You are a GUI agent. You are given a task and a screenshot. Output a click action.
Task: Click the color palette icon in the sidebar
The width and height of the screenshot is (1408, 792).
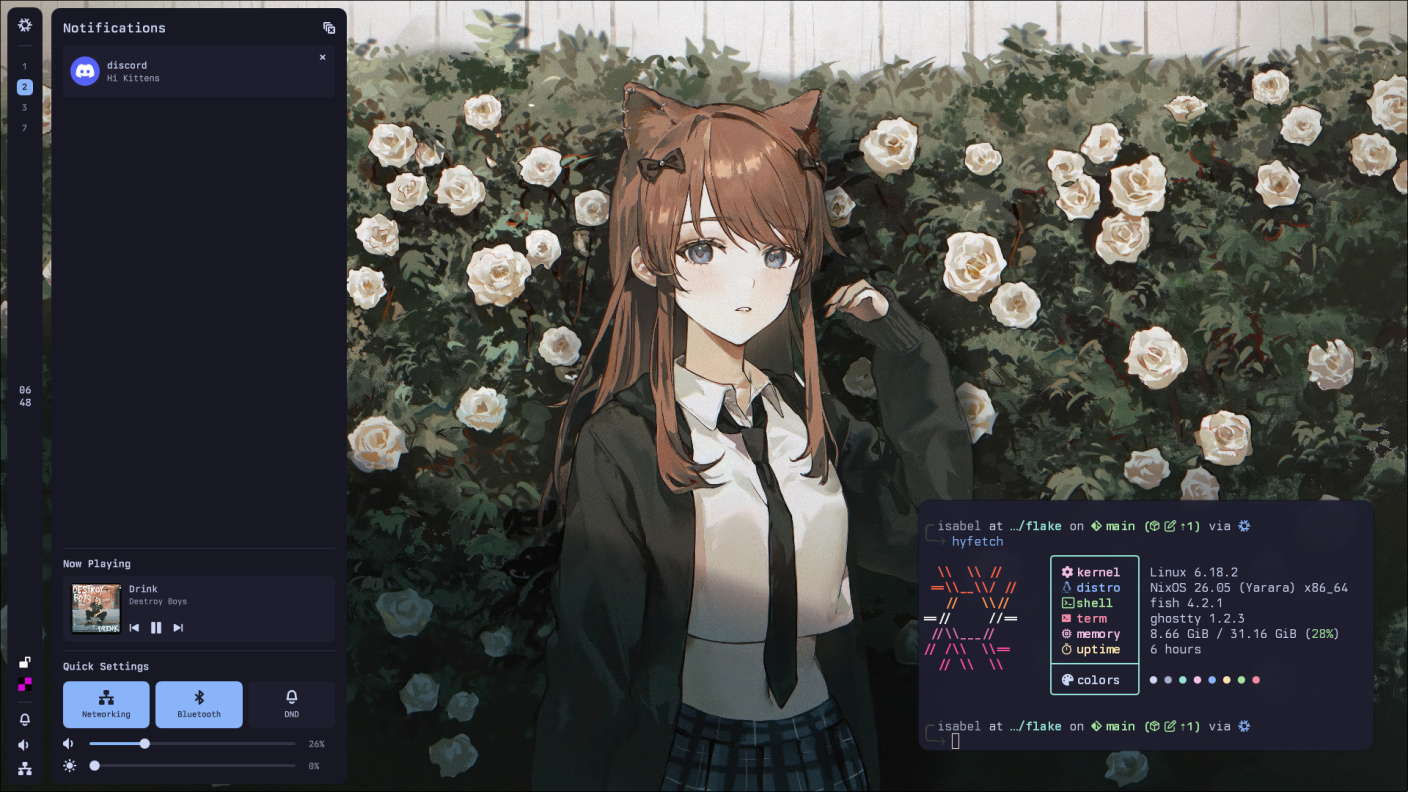pyautogui.click(x=24, y=685)
